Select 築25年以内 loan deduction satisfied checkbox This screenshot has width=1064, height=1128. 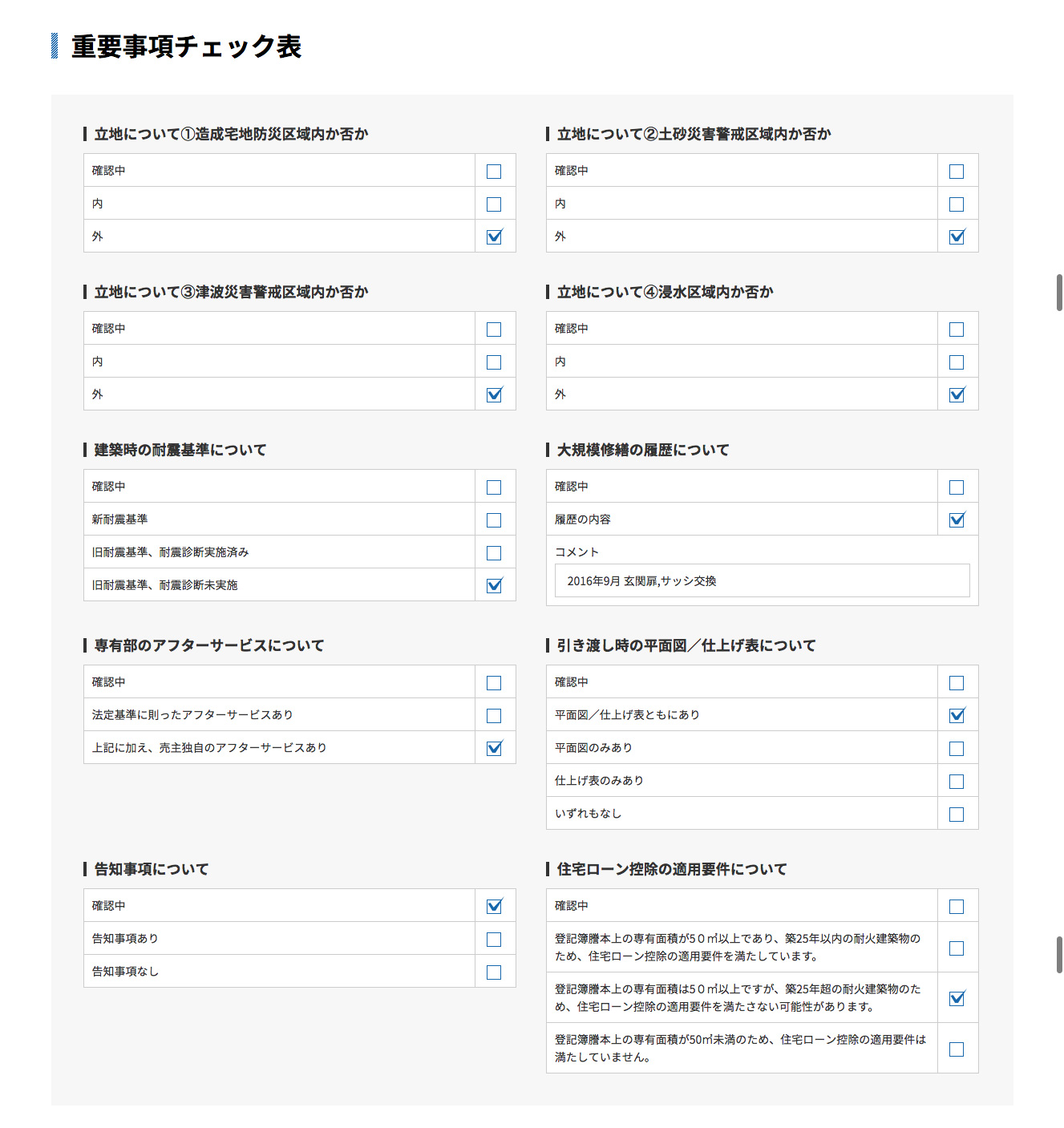(957, 948)
